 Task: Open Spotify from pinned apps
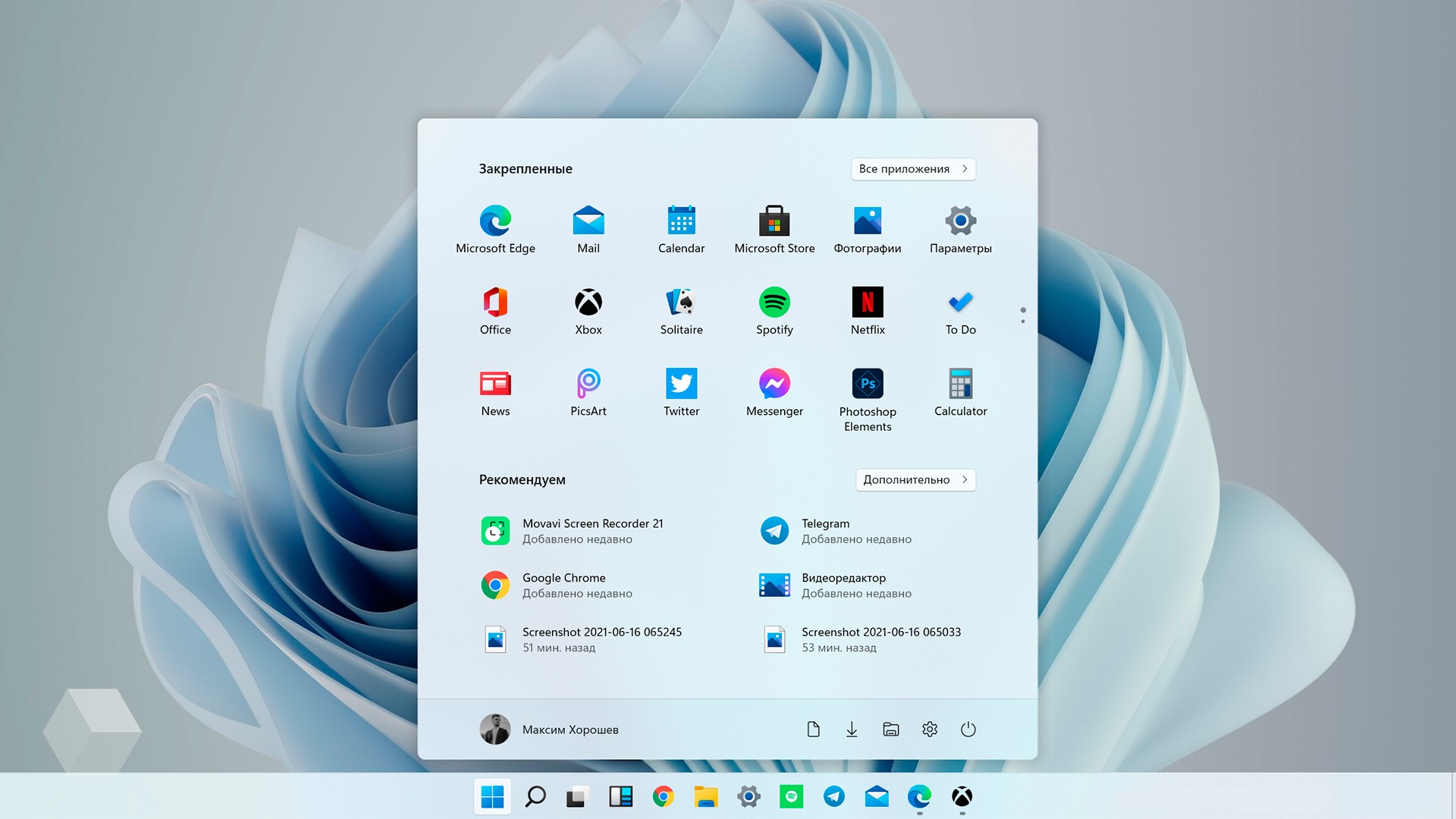coord(774,311)
